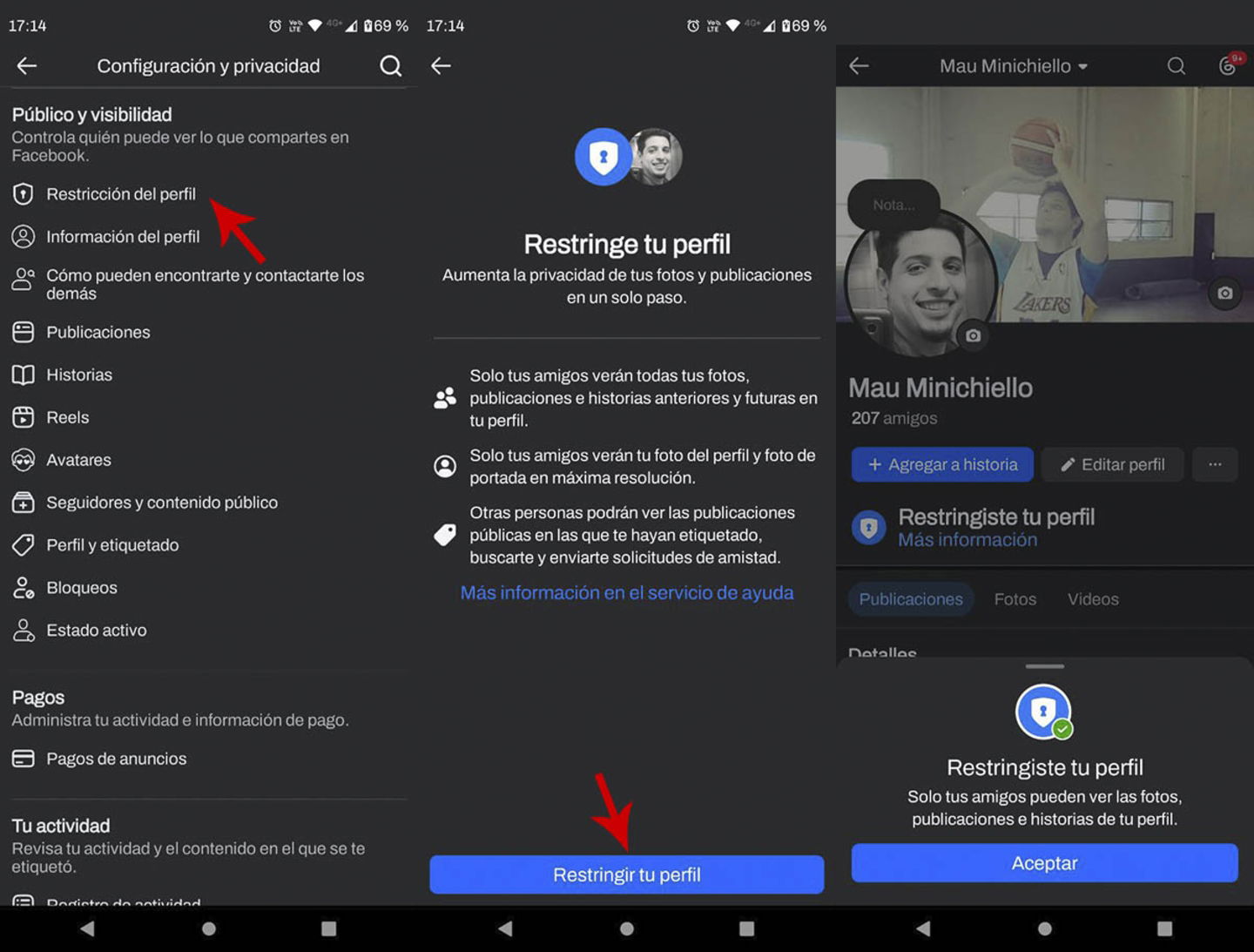The image size is (1254, 952).
Task: Tap the bottom sheet drag handle
Action: (x=1045, y=666)
